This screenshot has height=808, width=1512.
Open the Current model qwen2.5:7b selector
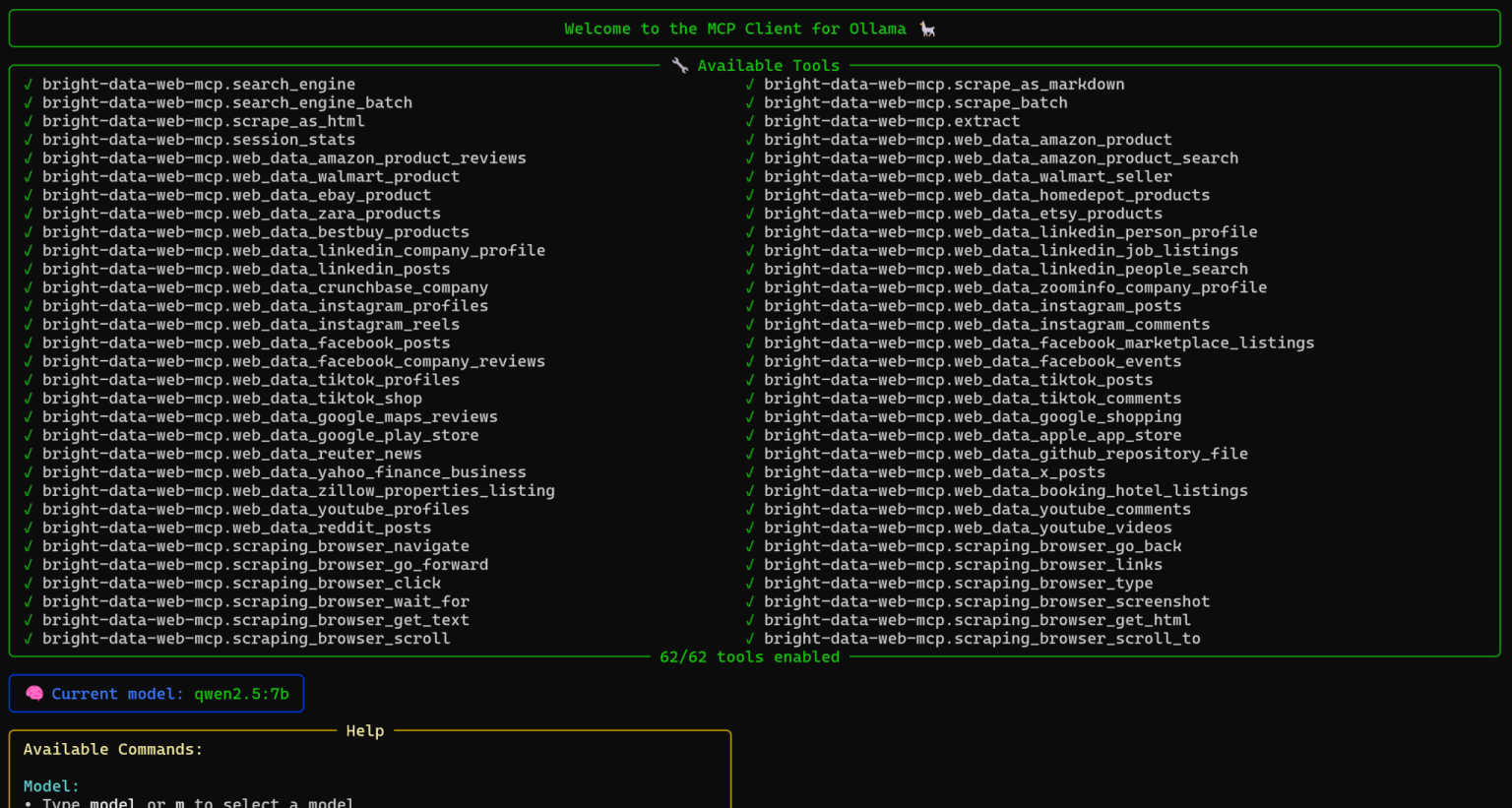[x=156, y=693]
